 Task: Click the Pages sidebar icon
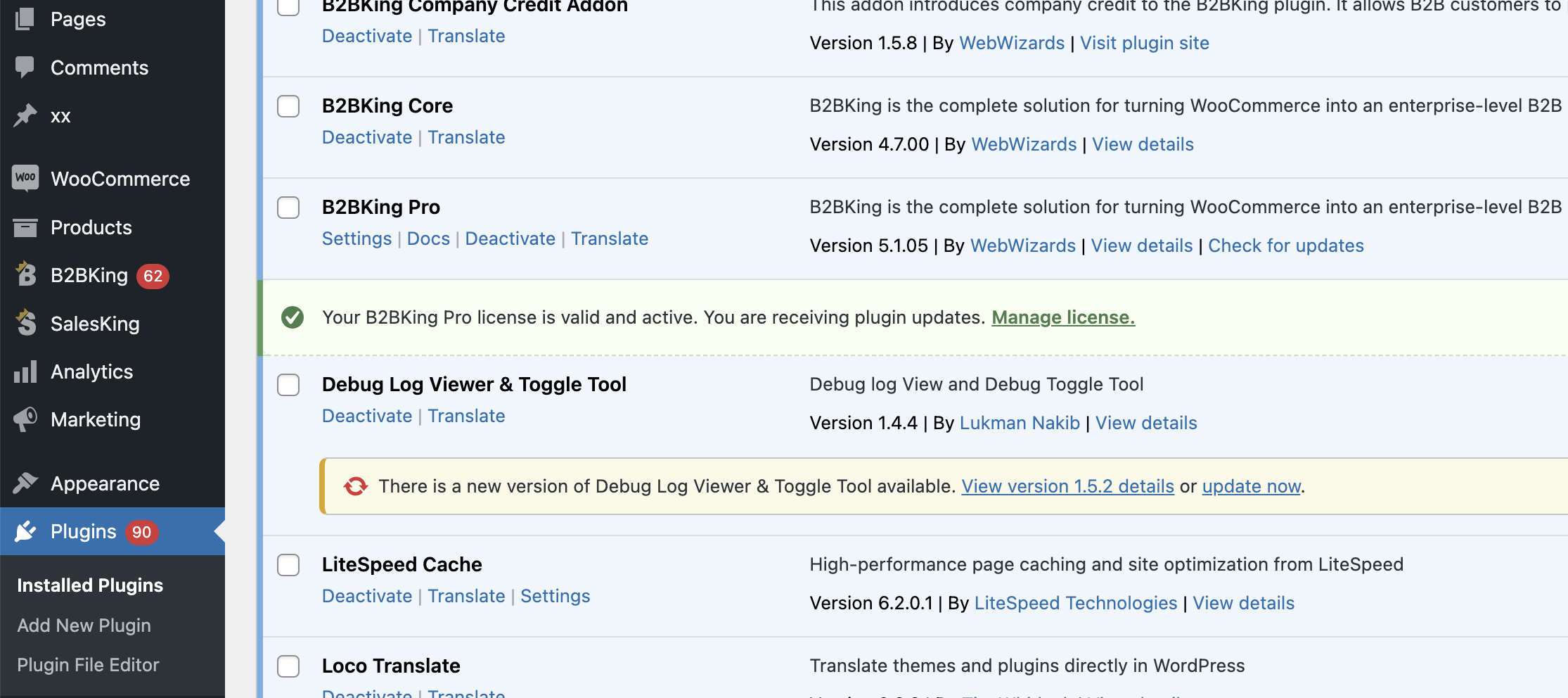point(25,18)
